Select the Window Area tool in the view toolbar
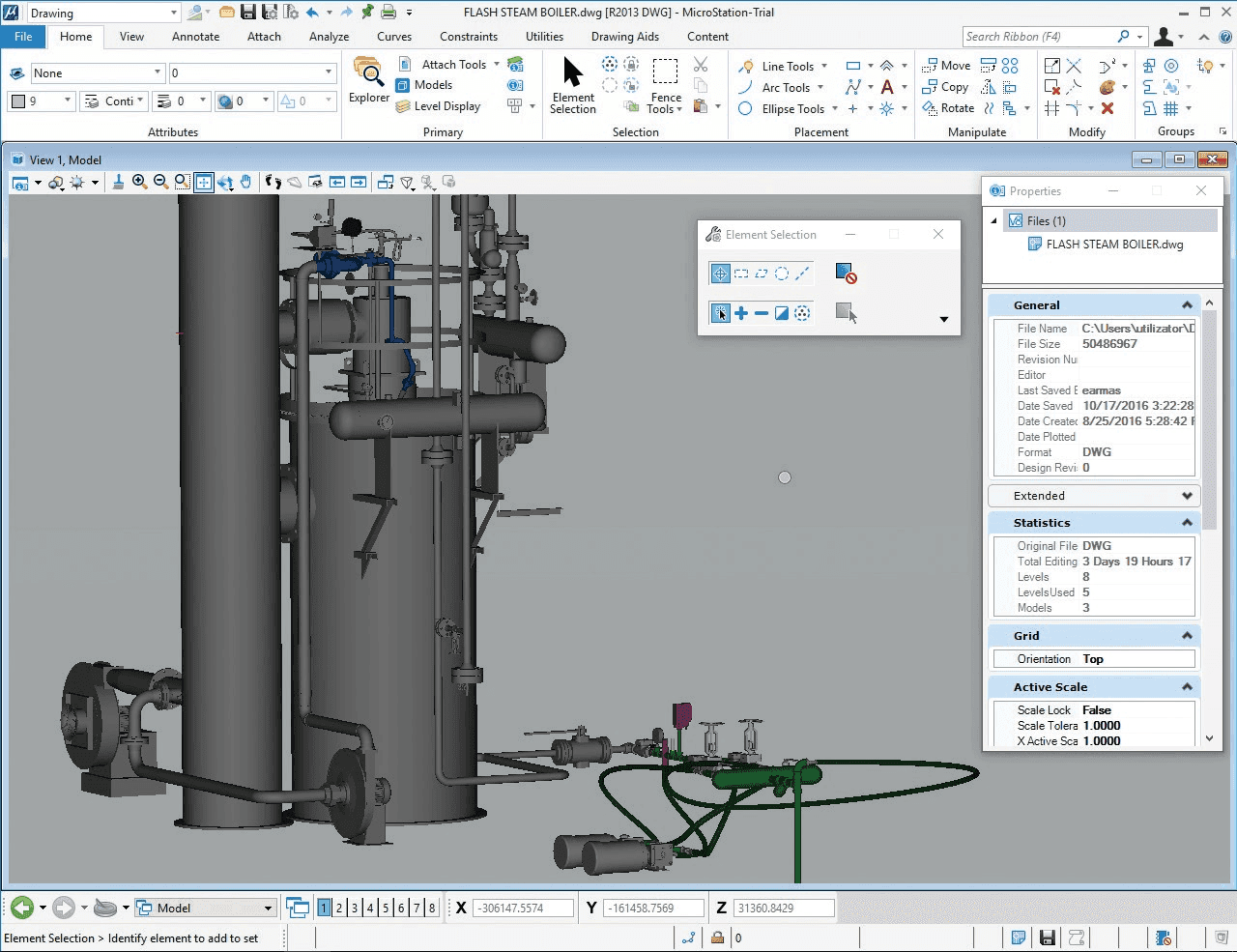1237x952 pixels. (x=182, y=182)
